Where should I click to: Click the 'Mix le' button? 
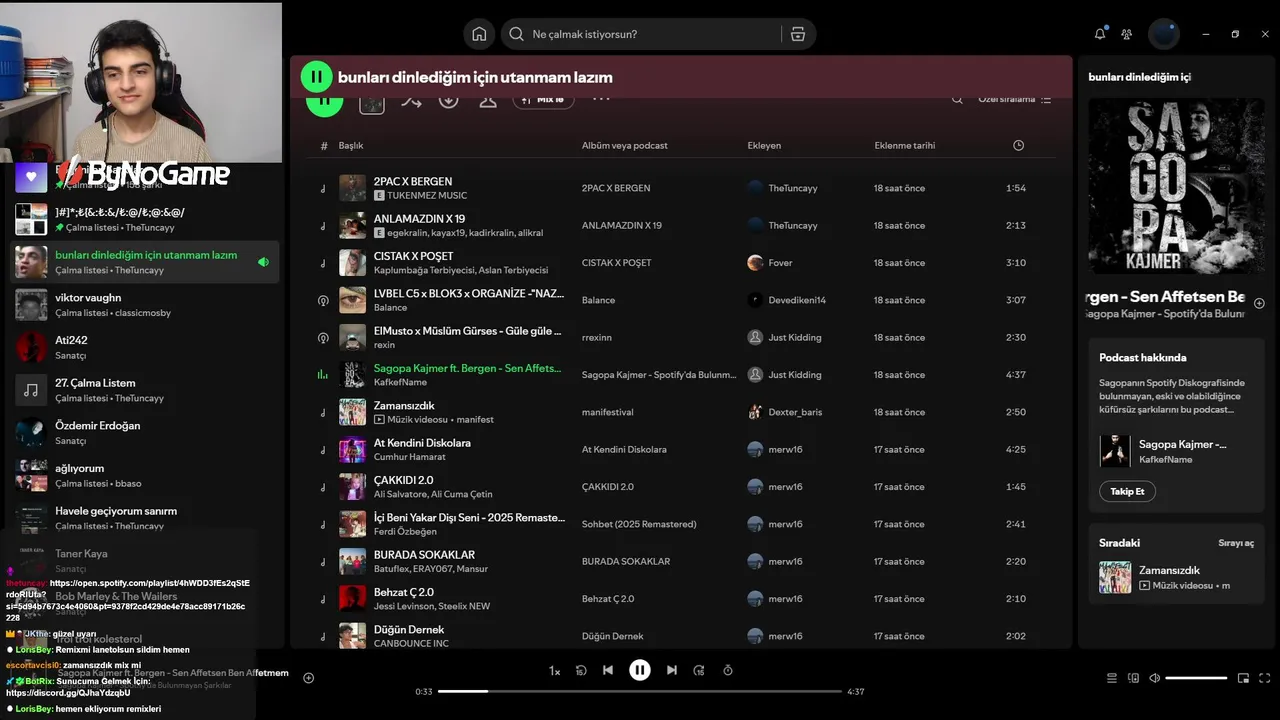[x=543, y=100]
